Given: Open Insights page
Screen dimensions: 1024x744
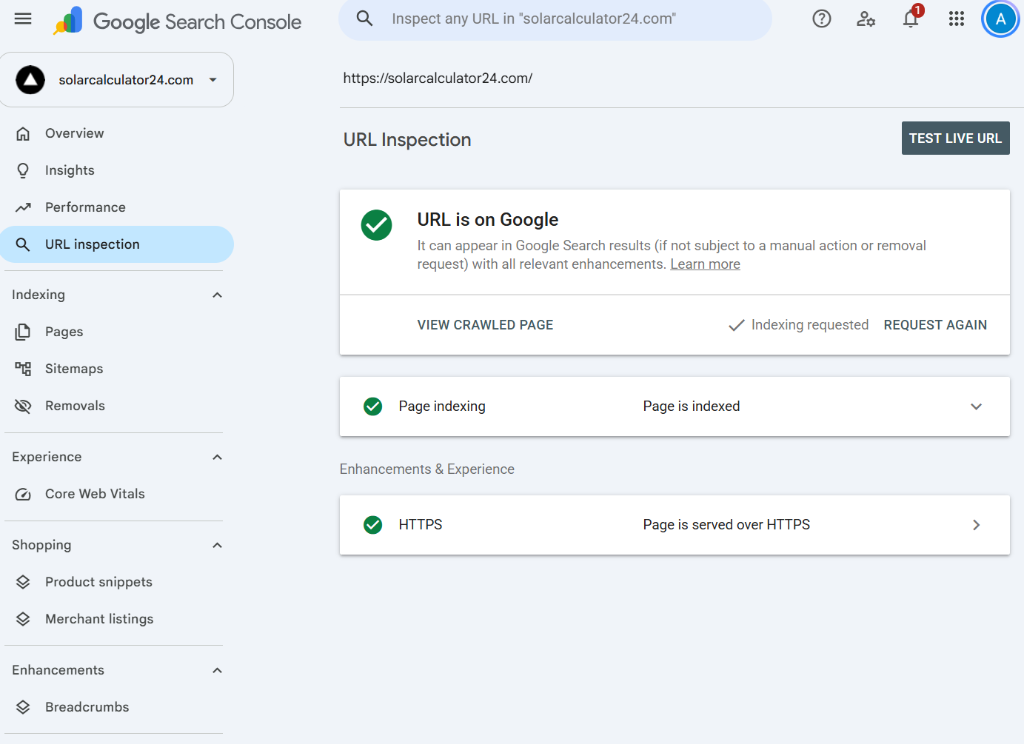Looking at the screenshot, I should click(x=70, y=170).
